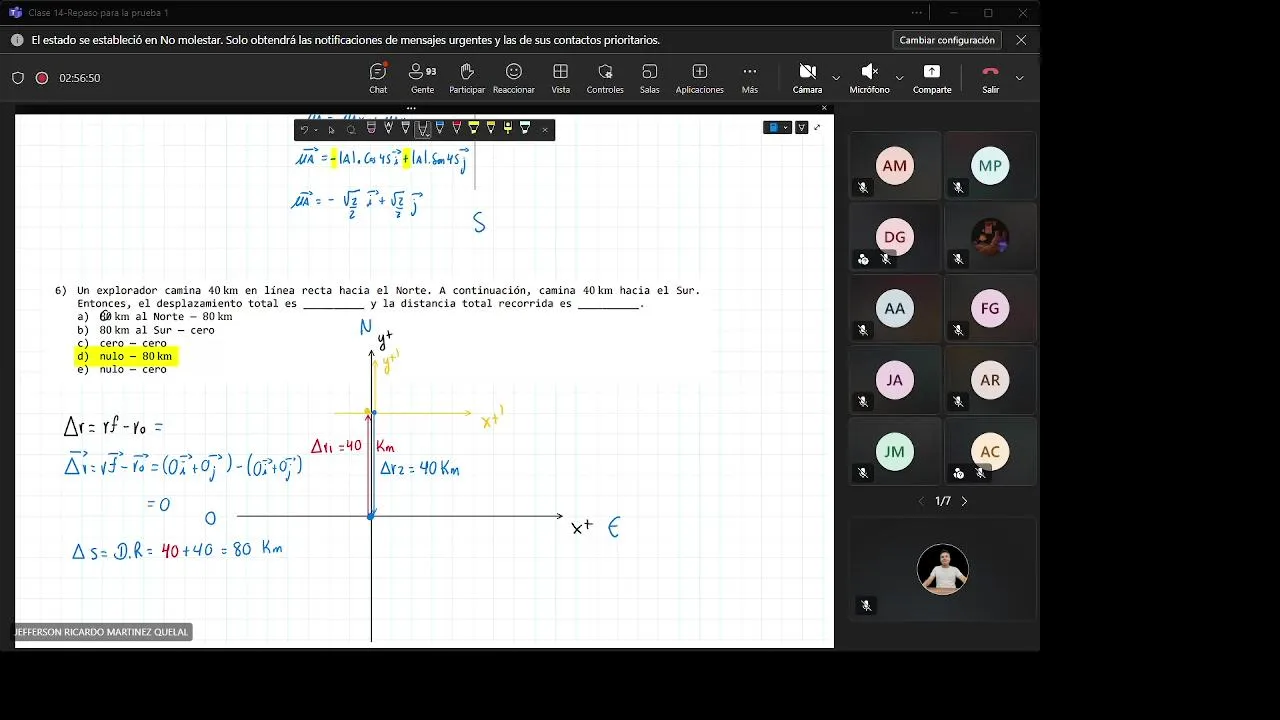The height and width of the screenshot is (720, 1280).
Task: Expand the microphone options chevron
Action: coord(899,78)
